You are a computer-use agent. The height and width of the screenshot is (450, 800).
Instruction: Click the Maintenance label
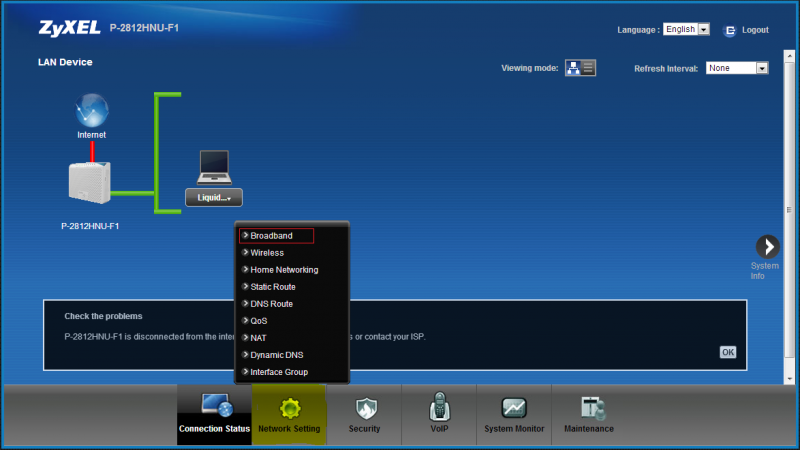(x=589, y=429)
